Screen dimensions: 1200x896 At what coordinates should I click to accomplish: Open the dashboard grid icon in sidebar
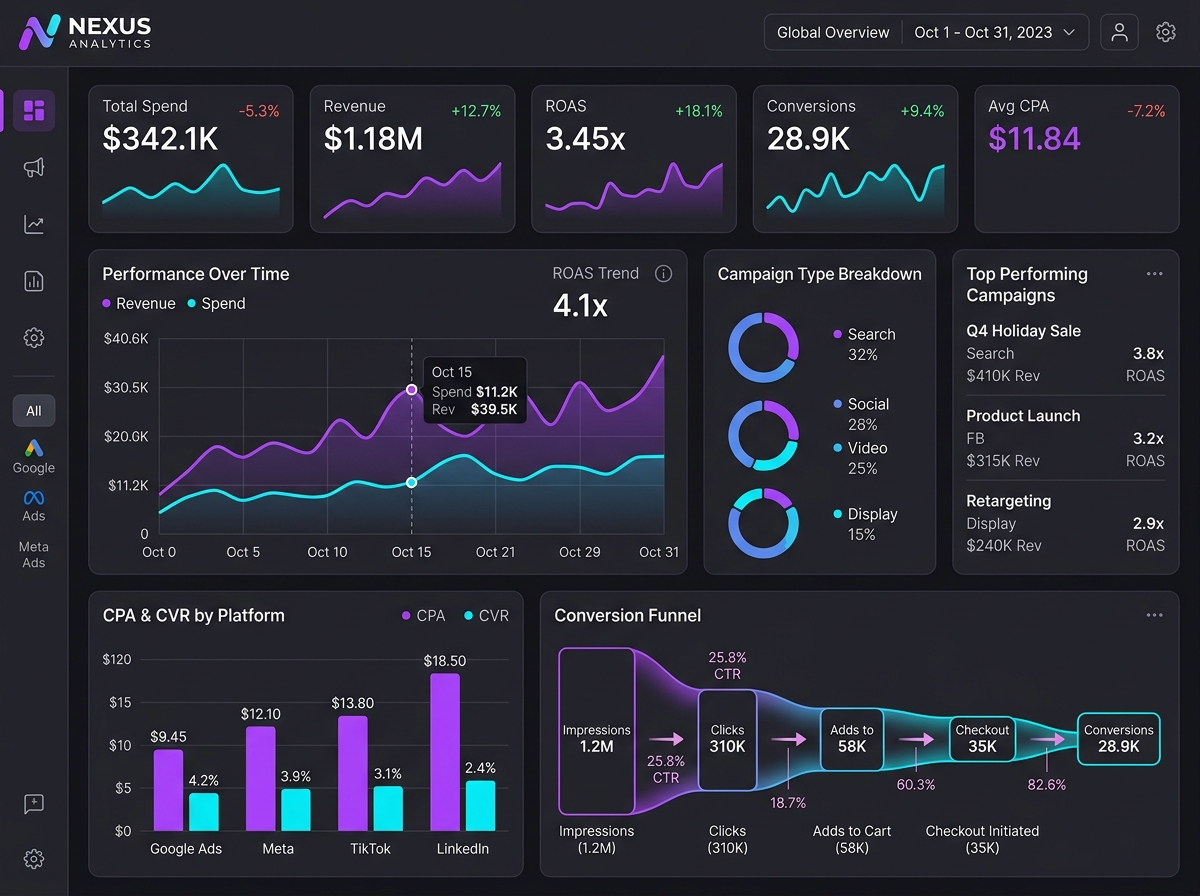coord(34,109)
